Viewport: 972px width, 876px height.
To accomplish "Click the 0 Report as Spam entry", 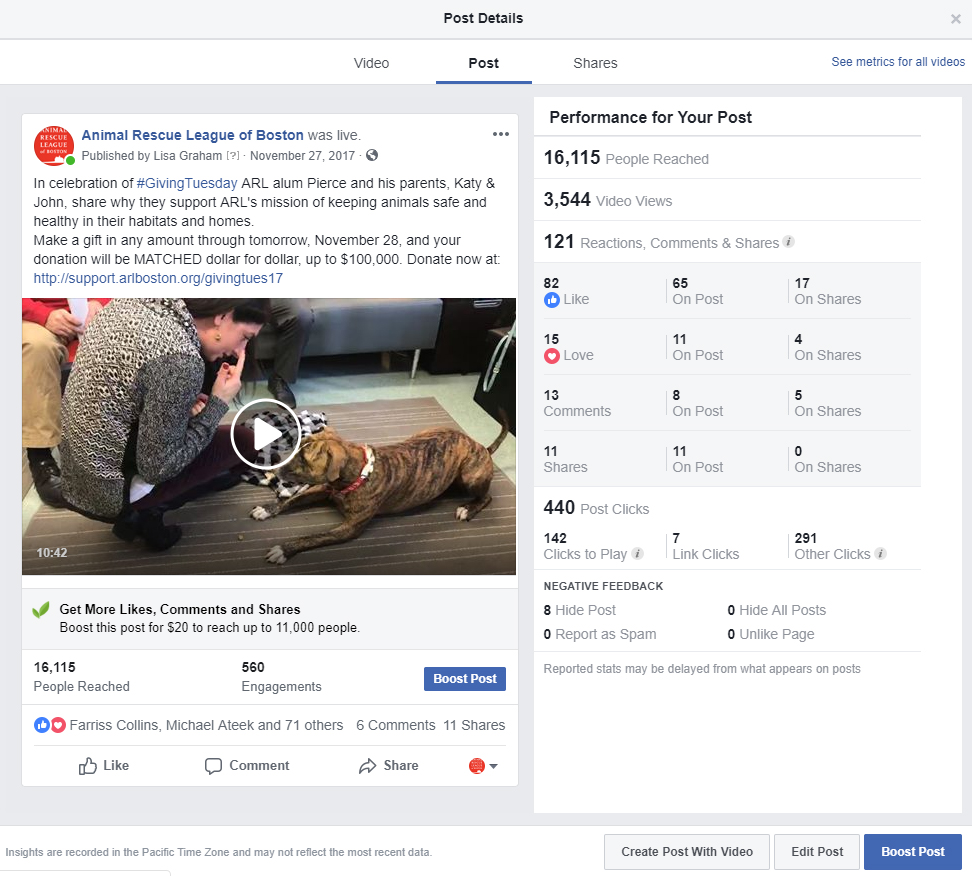I will click(x=600, y=634).
